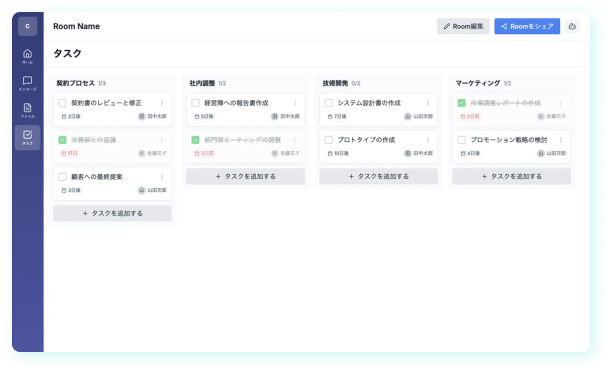
Task: Click calendar icon on 顧客への最終提案 card
Action: click(x=64, y=190)
